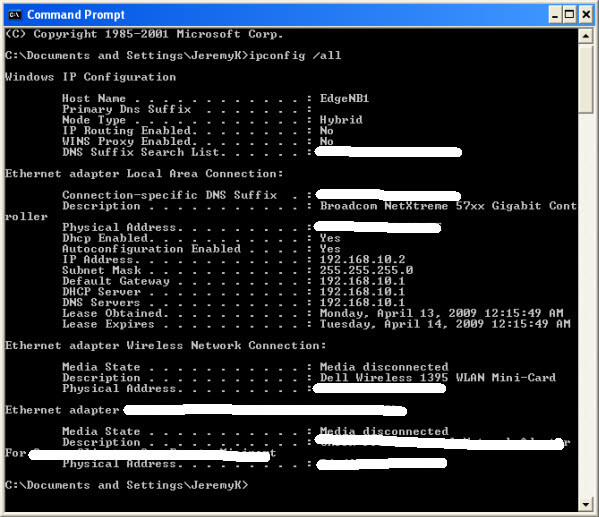Click 'Broadcom NetXtreme 57xx Gigabit' description

click(431, 206)
